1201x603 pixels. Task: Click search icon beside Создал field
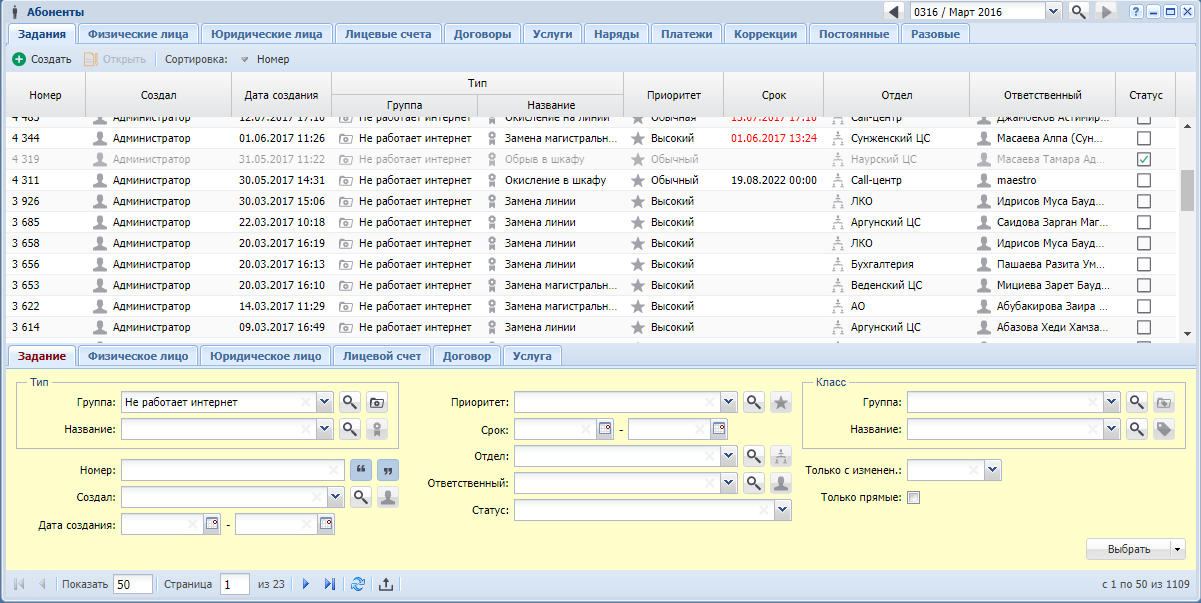pyautogui.click(x=361, y=496)
